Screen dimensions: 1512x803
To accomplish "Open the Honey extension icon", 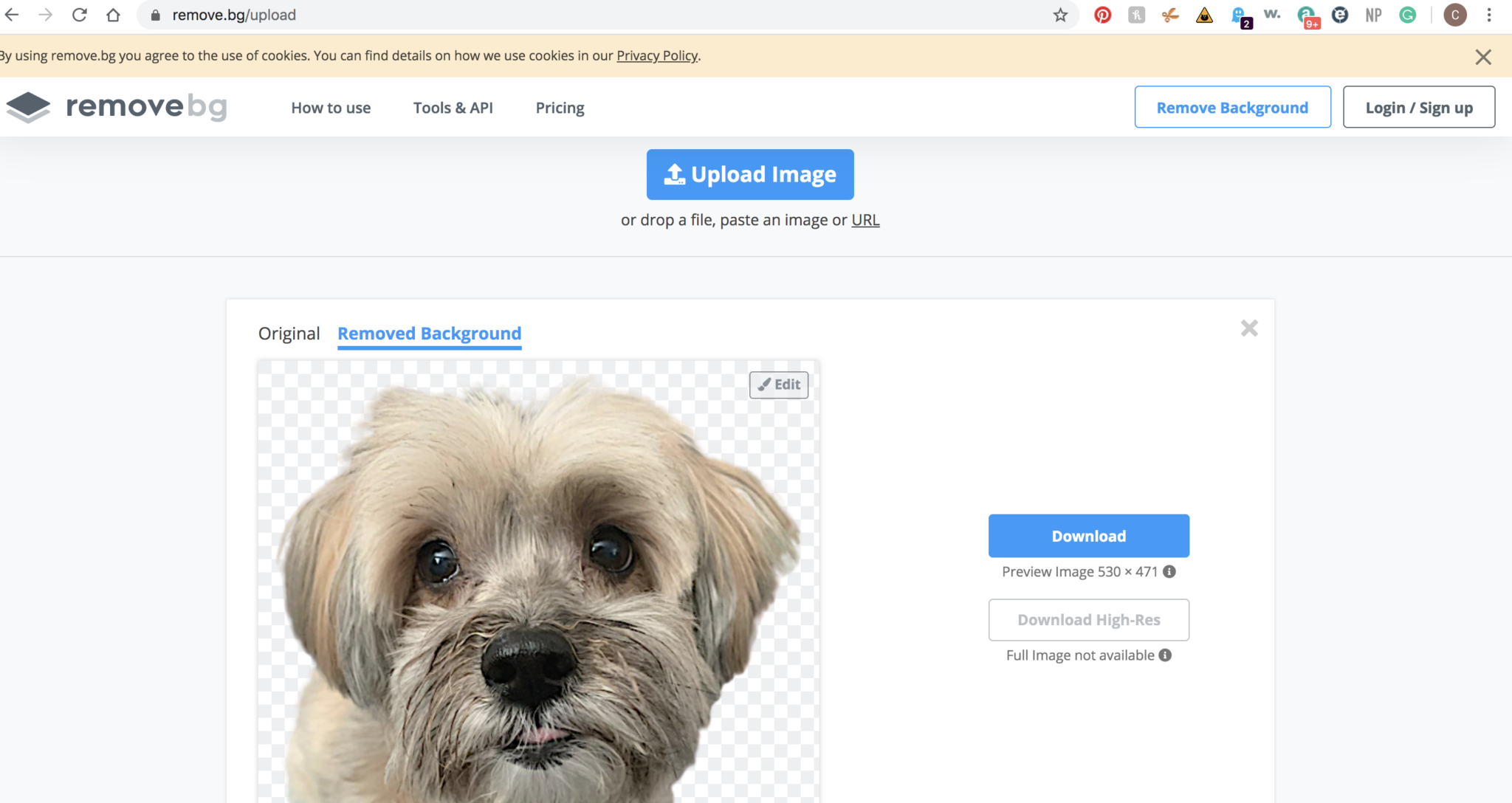I will coord(1136,15).
